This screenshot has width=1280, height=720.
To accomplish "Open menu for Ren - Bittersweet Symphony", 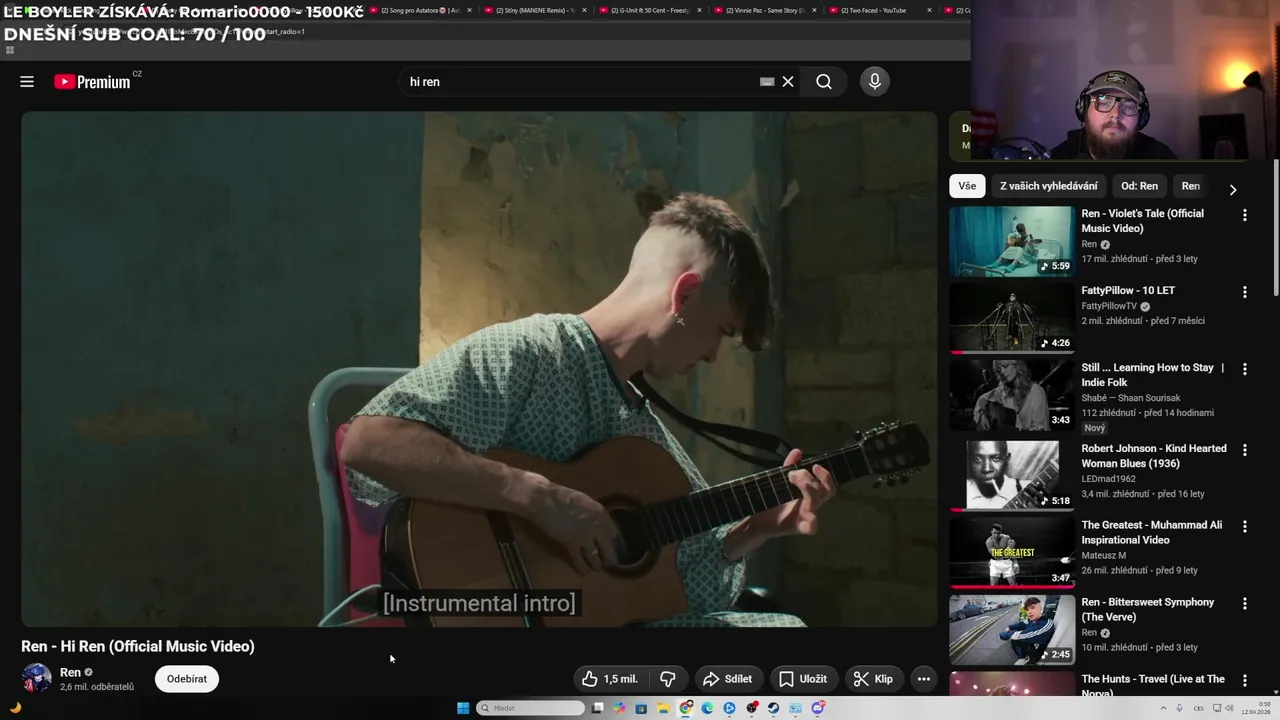I will 1245,604.
